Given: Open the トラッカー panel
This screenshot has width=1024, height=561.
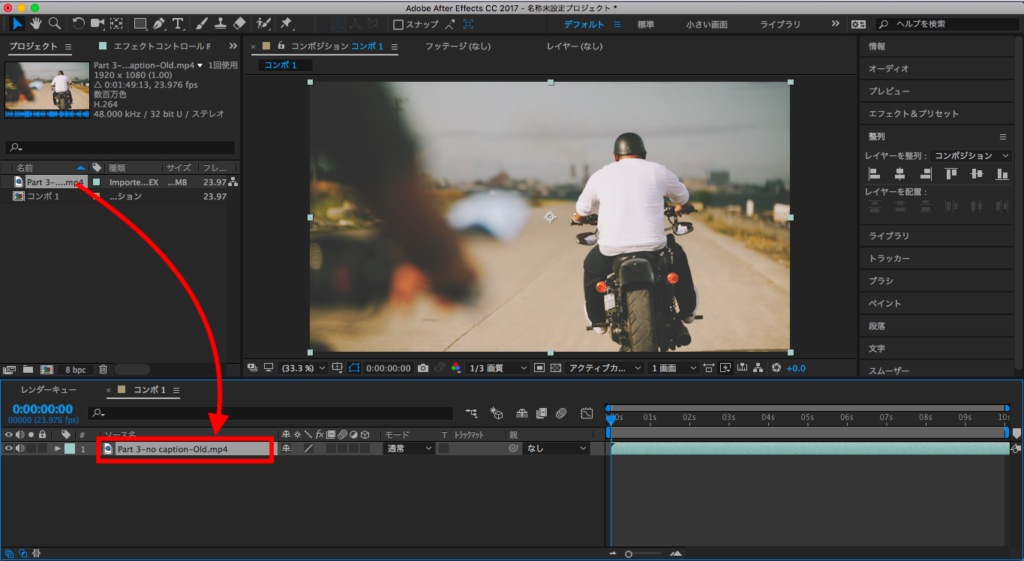Looking at the screenshot, I should (889, 258).
